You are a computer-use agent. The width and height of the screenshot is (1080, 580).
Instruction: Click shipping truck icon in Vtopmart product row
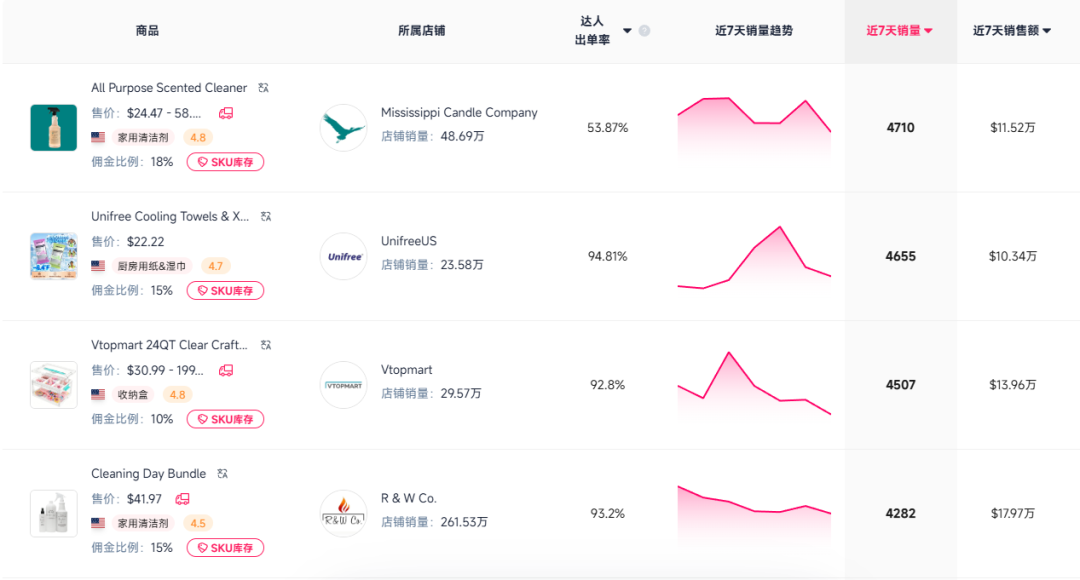point(226,370)
